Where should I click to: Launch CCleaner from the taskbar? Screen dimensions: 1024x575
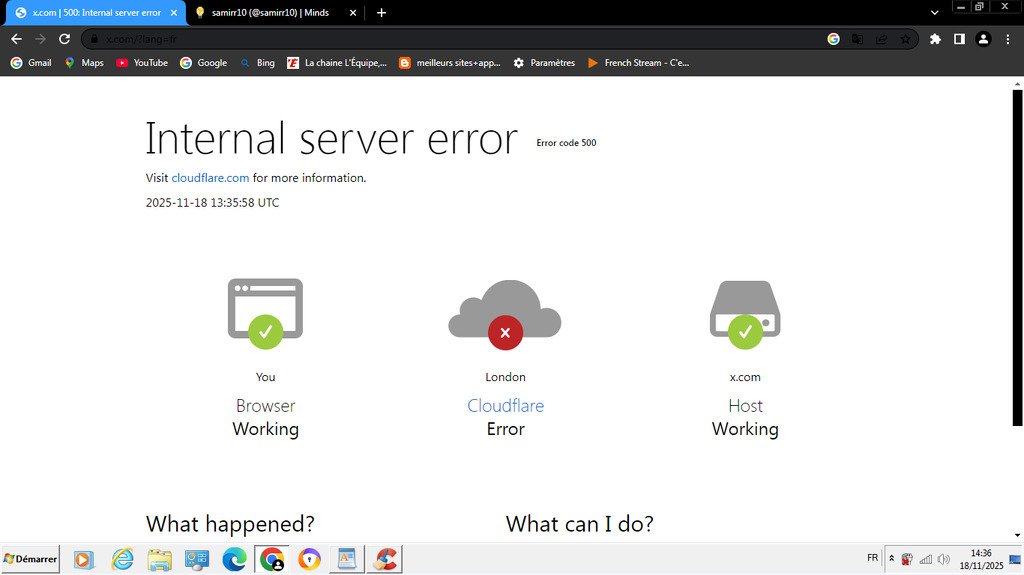385,559
